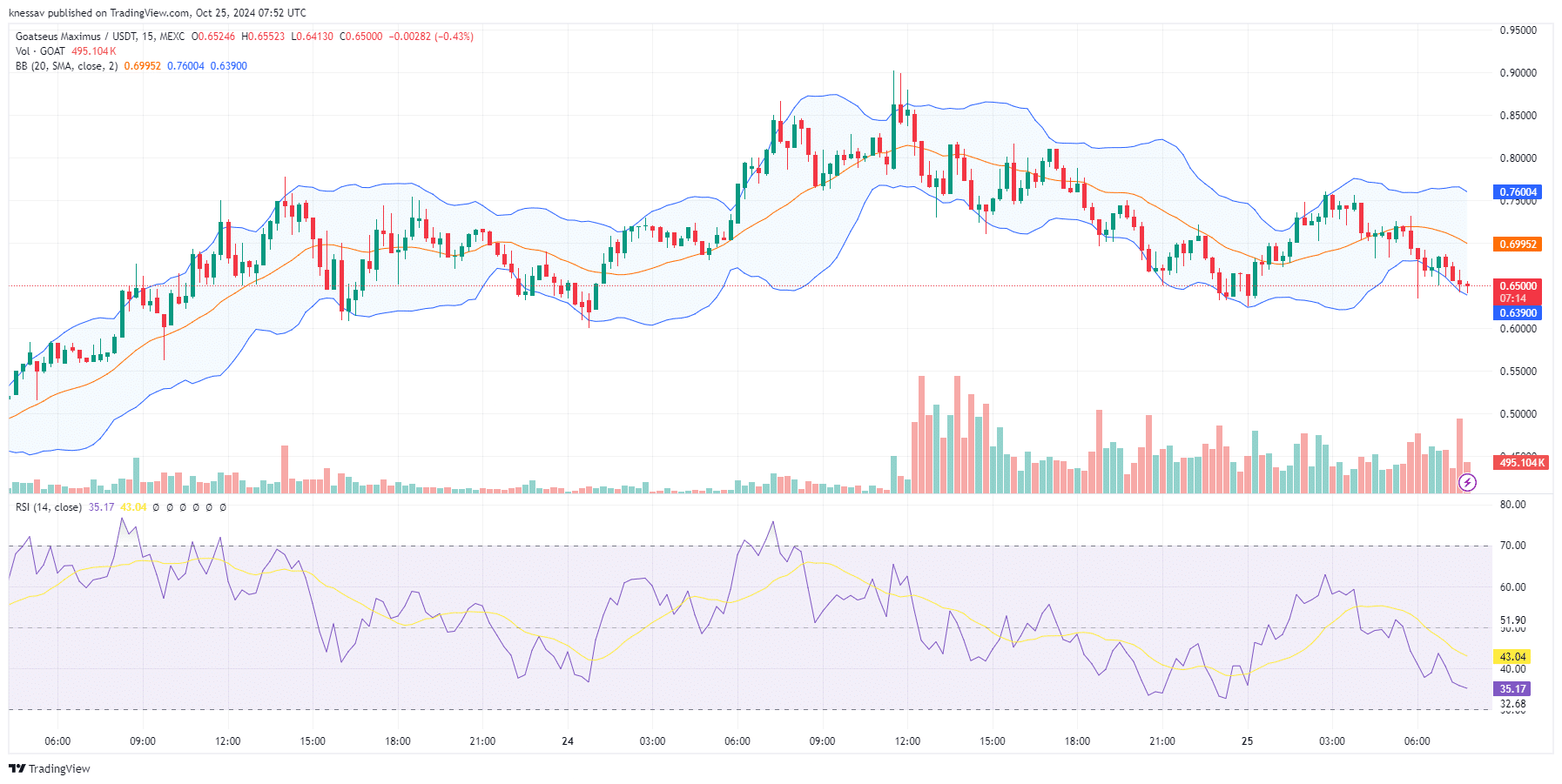The width and height of the screenshot is (1562, 784).
Task: Click the RSI (14, close) indicator label
Action: click(x=49, y=507)
